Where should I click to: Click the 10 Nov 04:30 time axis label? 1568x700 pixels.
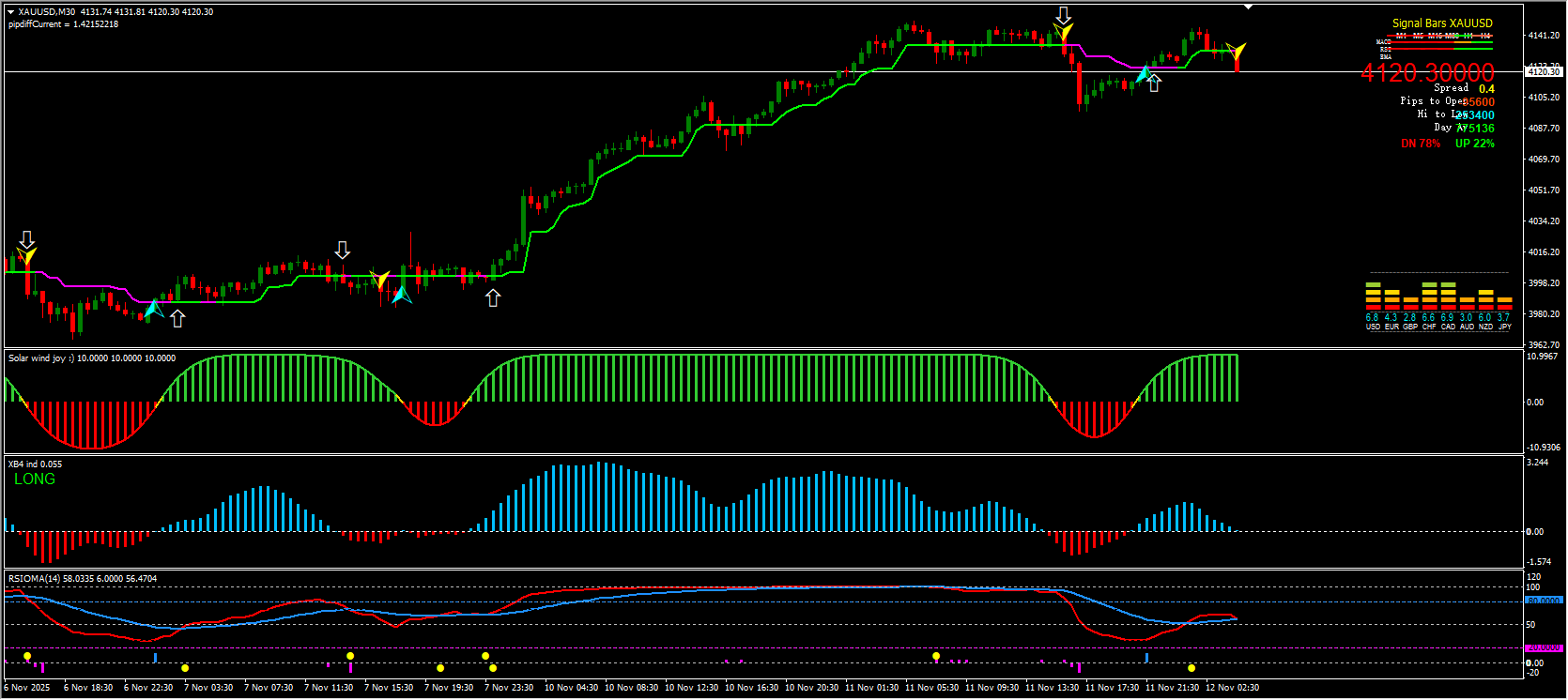pos(571,688)
